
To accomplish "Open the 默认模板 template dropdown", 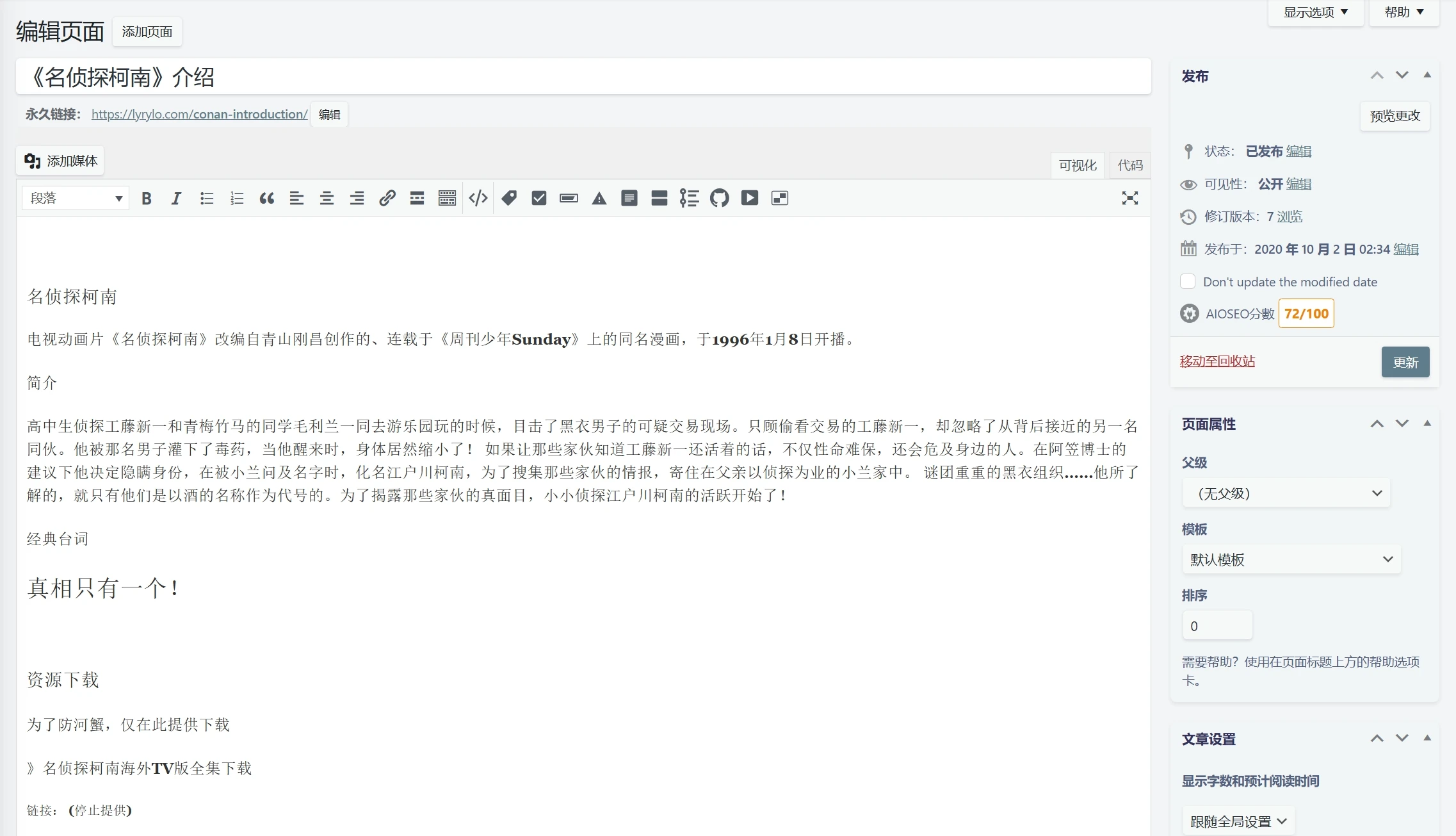I will (1291, 559).
